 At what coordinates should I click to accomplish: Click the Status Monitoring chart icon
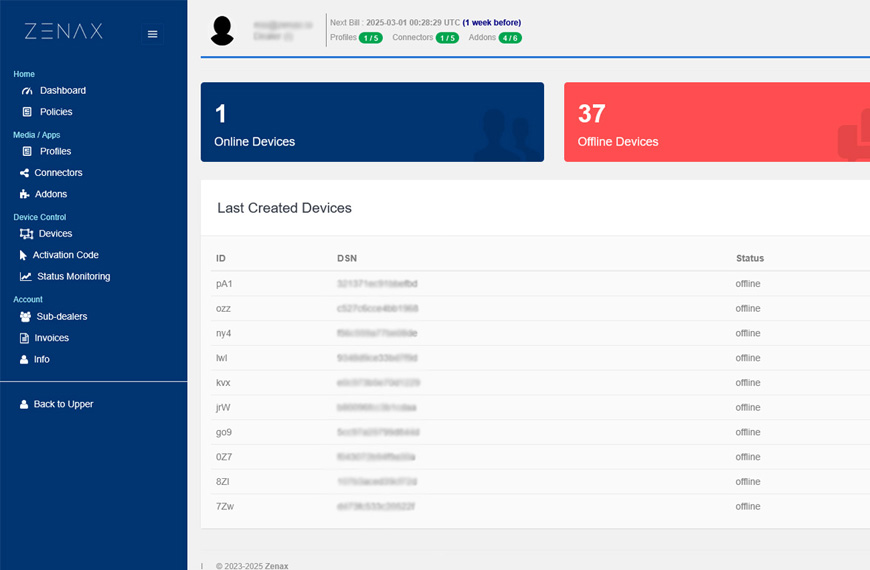[26, 277]
